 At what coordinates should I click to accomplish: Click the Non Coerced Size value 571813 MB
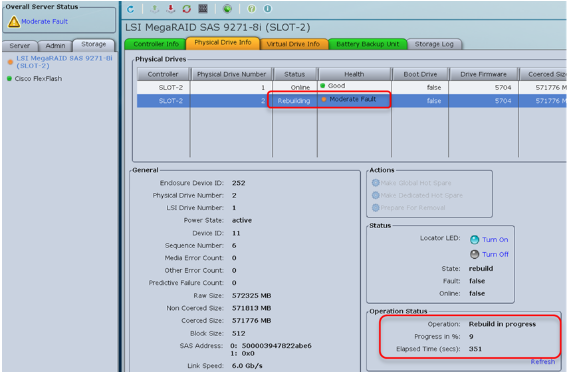point(251,308)
